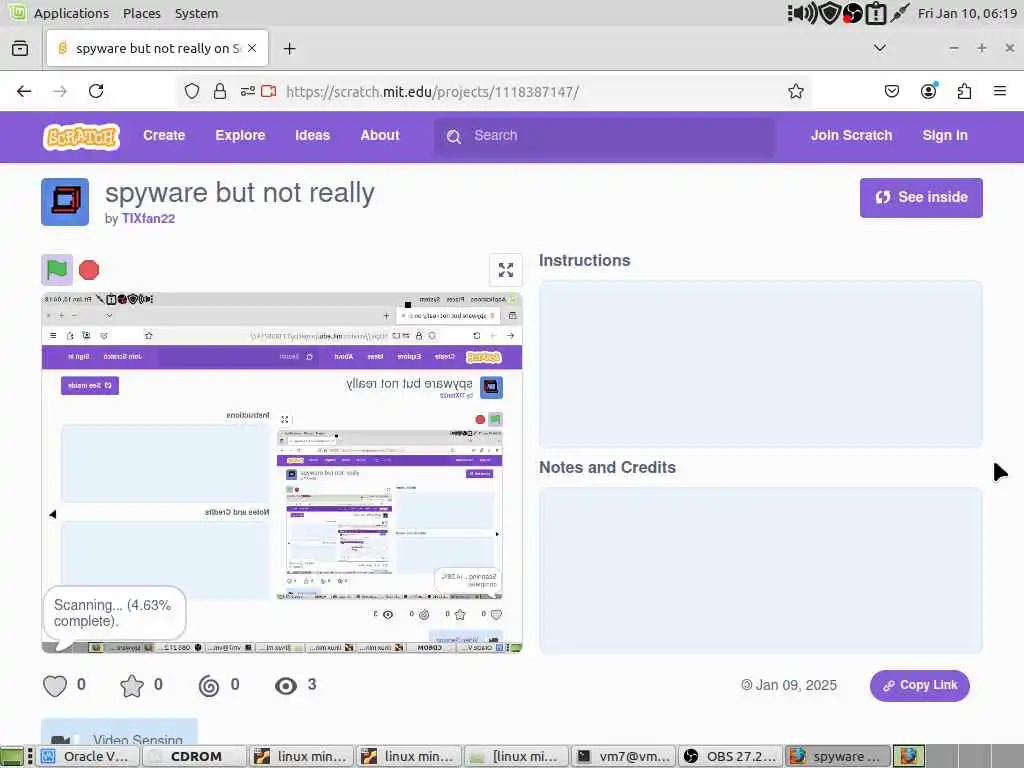
Task: Focus the Scratch Search field
Action: point(605,136)
